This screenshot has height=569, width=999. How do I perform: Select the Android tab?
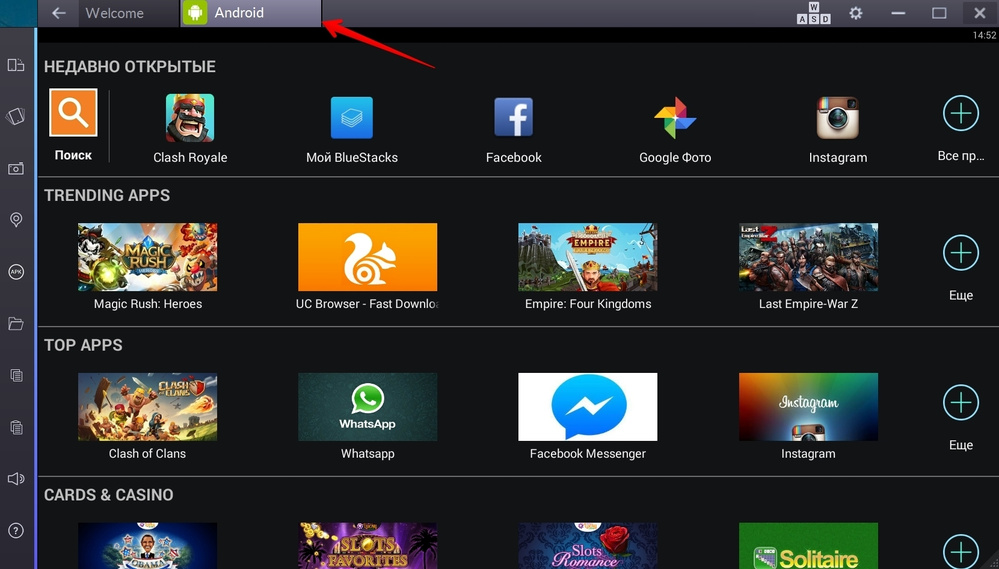(251, 13)
